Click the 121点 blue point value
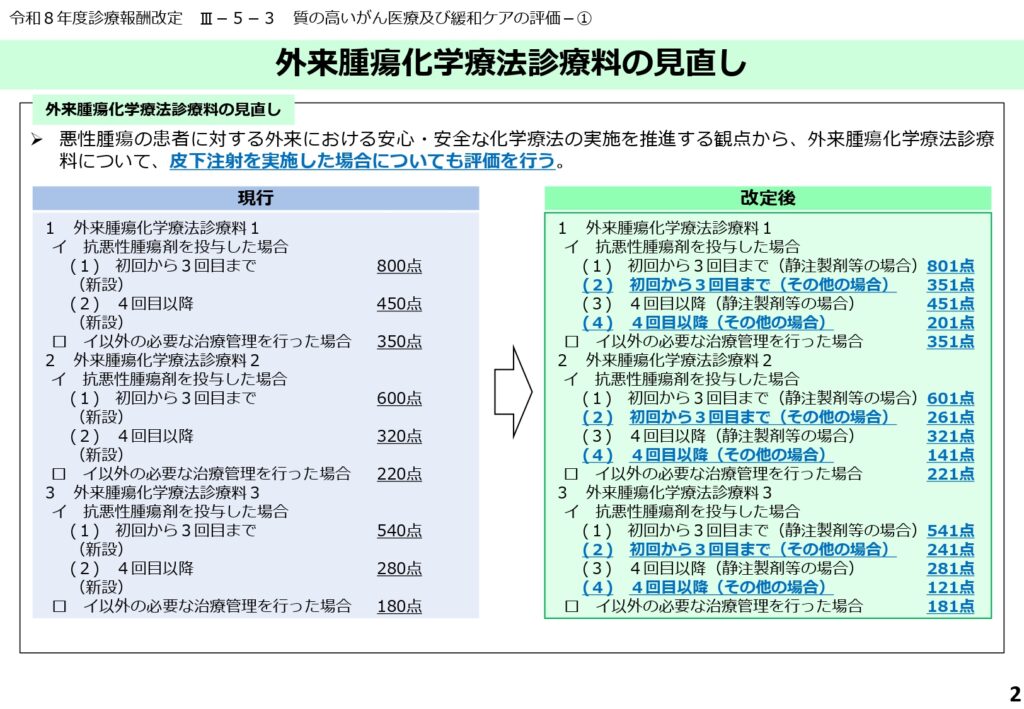The image size is (1024, 709). pos(950,587)
